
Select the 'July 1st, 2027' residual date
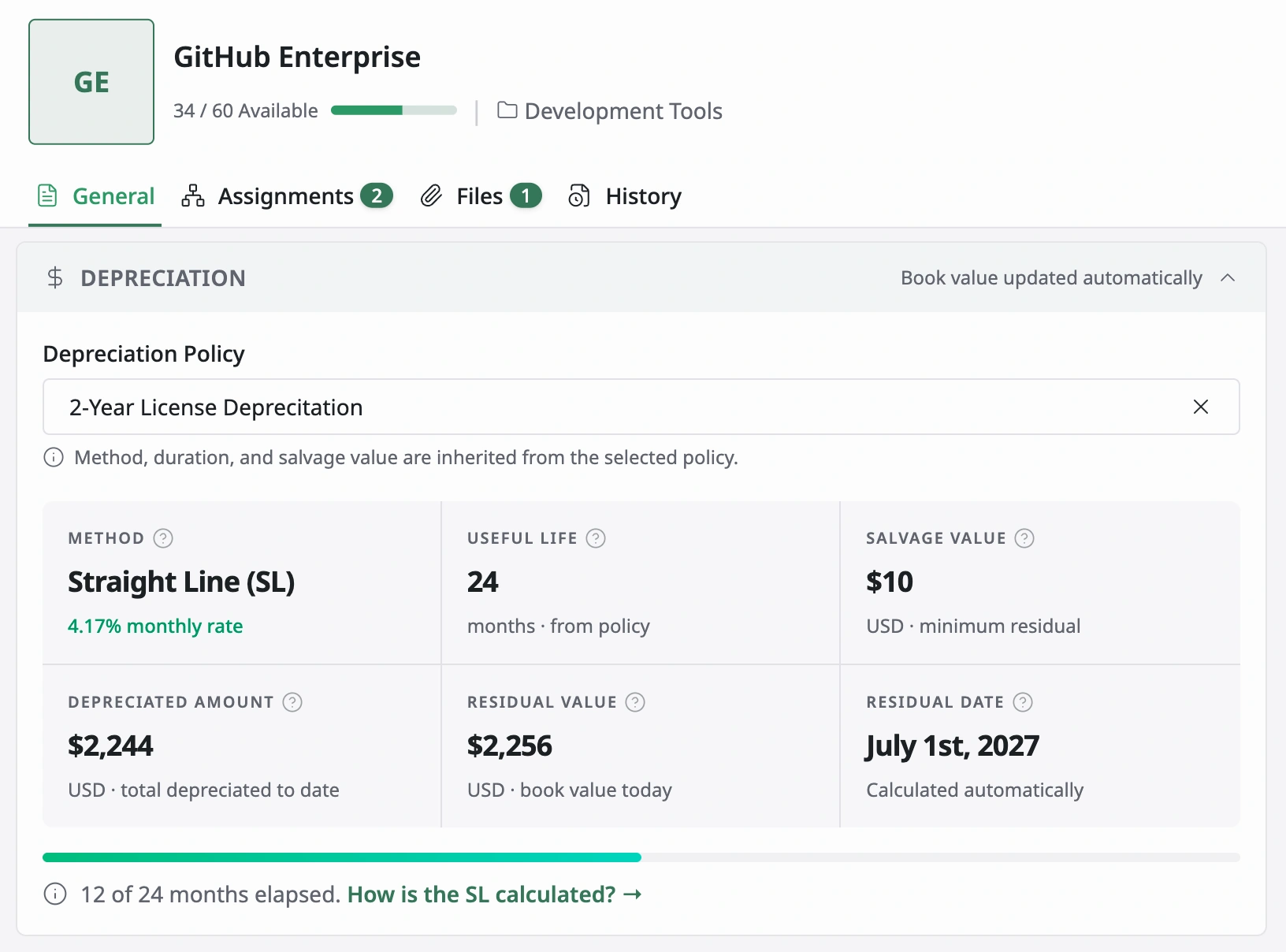click(953, 746)
